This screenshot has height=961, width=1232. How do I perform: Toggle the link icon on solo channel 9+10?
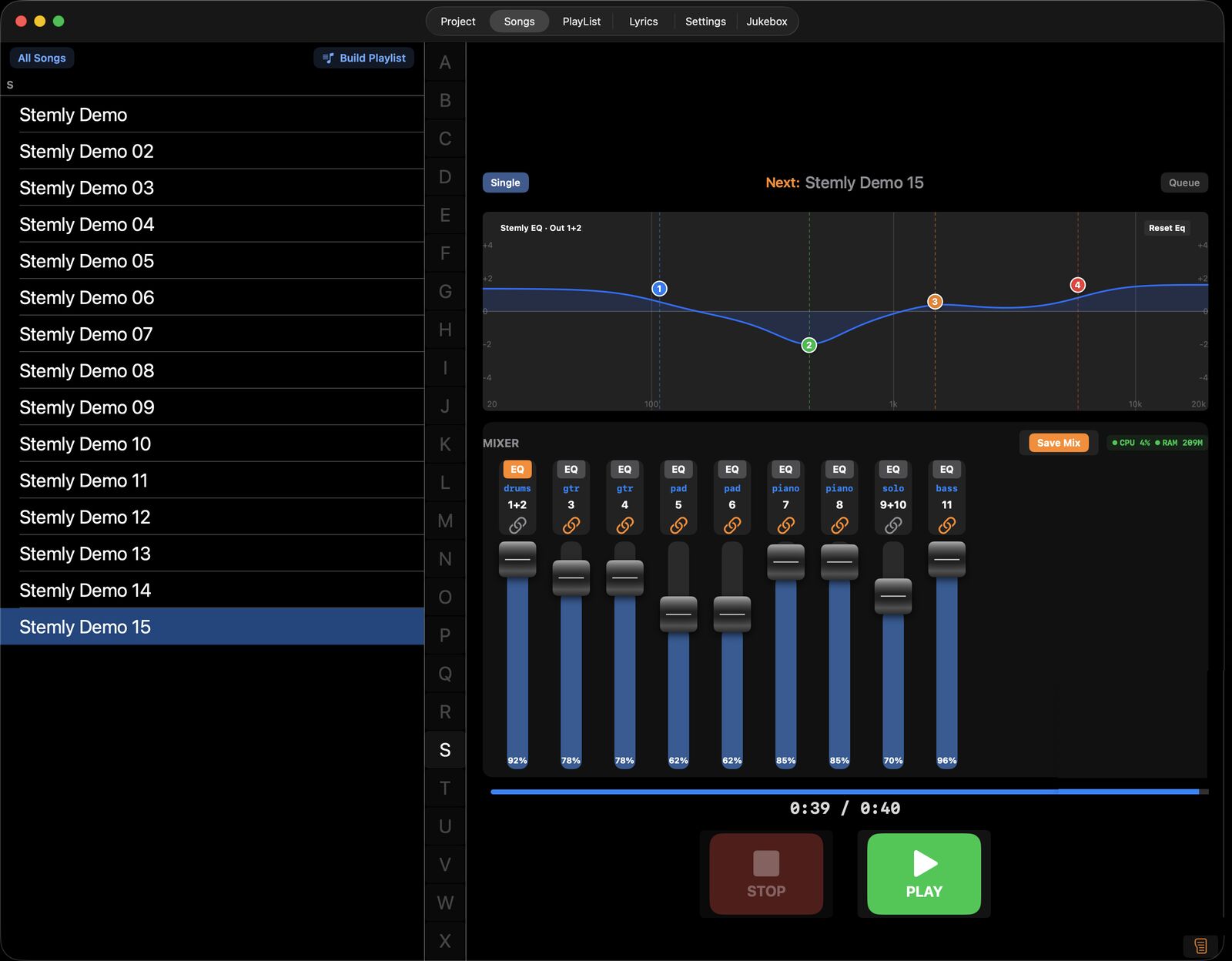pos(893,525)
